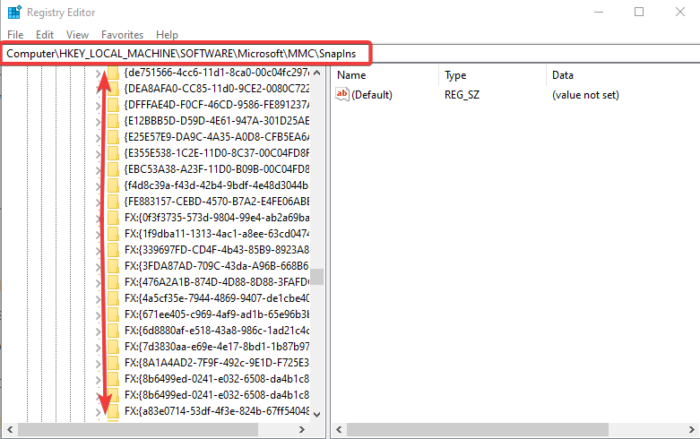700x439 pixels.
Task: Click the key tree scroll-up arrow
Action: (317, 73)
